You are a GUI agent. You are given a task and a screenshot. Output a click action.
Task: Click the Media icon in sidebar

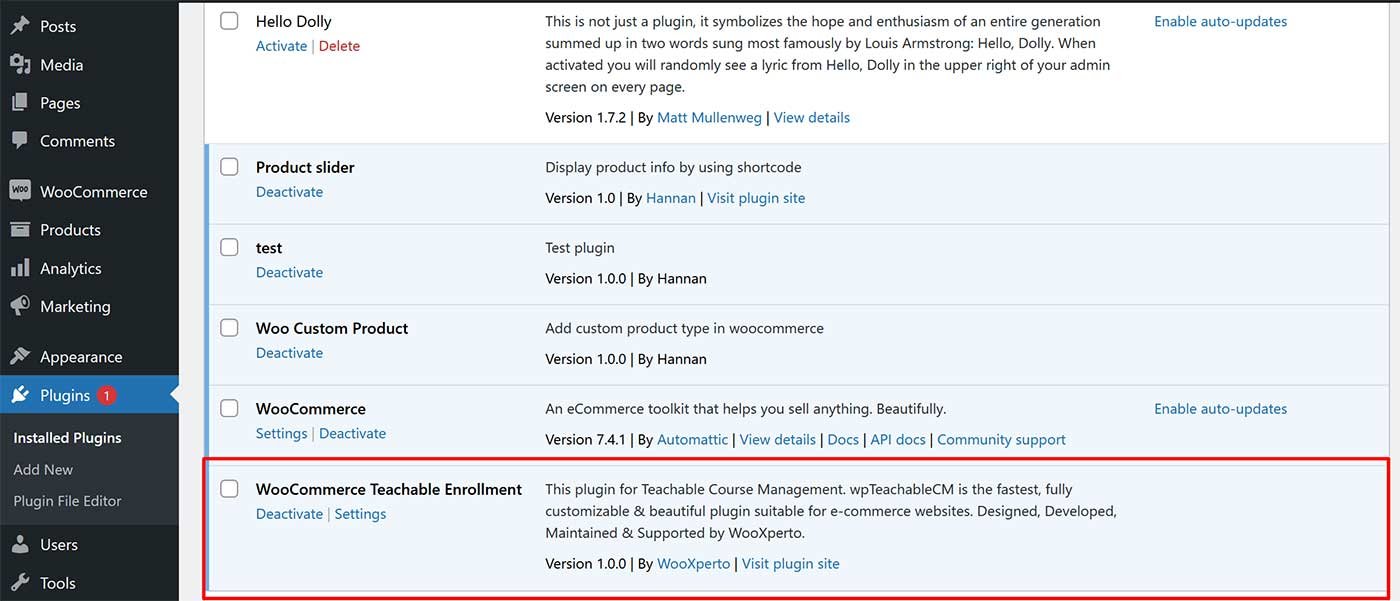click(20, 65)
